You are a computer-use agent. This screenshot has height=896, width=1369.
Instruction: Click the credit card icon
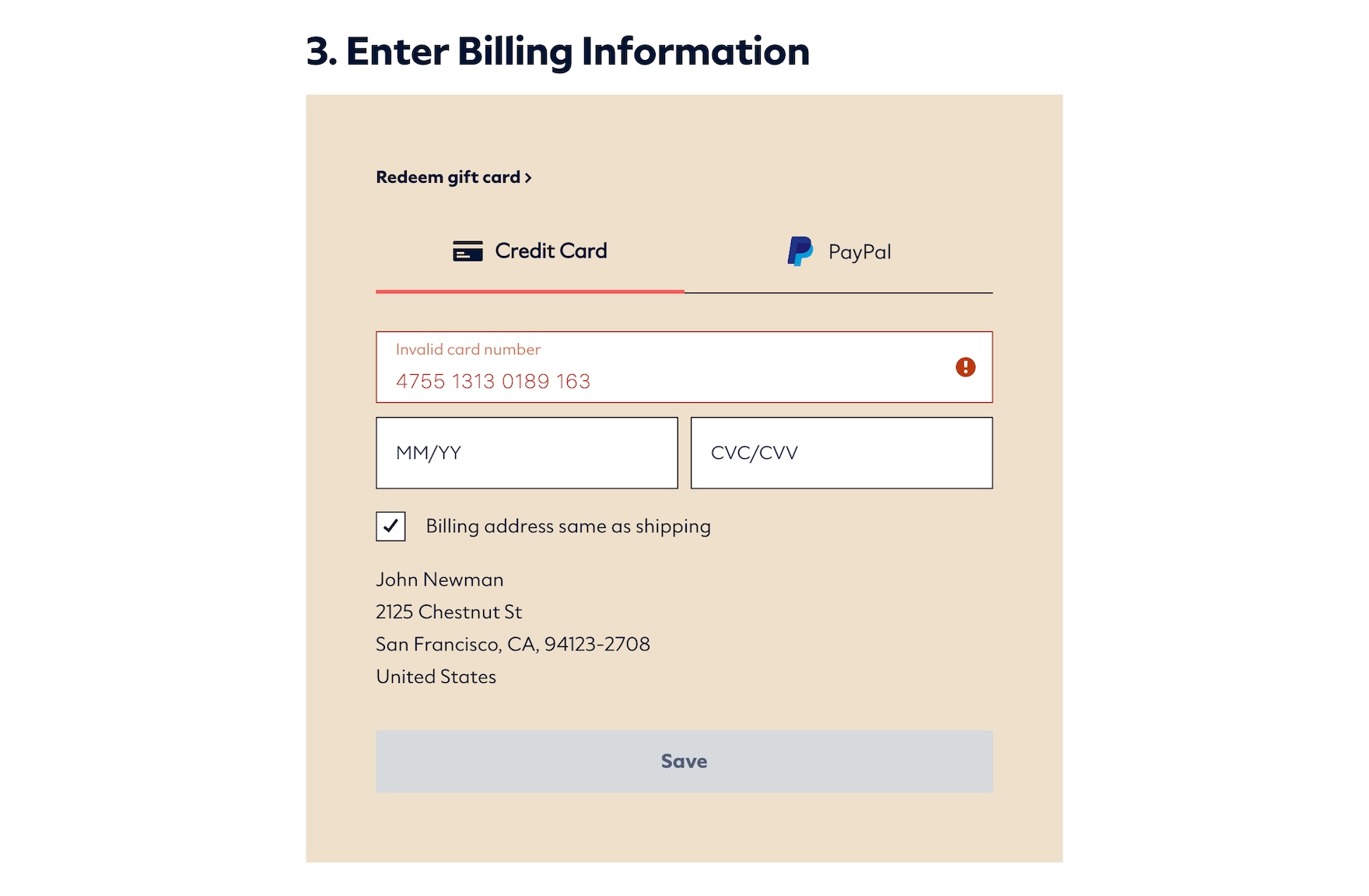coord(467,251)
